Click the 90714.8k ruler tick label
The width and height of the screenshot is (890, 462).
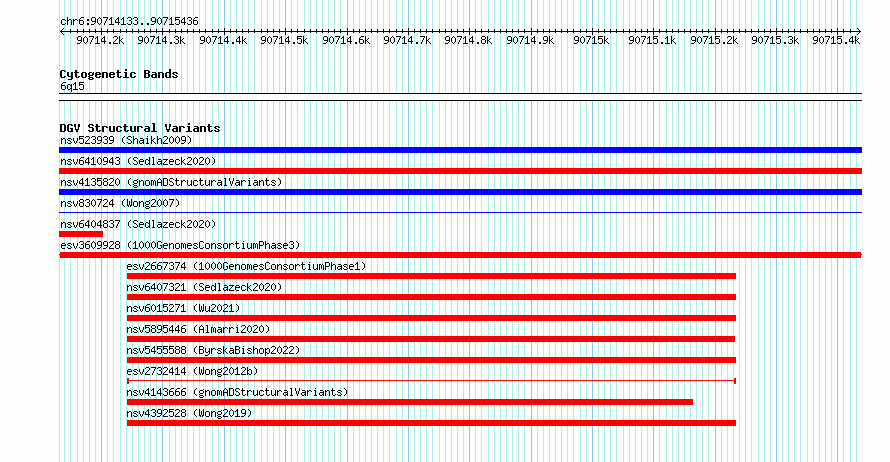click(x=468, y=40)
